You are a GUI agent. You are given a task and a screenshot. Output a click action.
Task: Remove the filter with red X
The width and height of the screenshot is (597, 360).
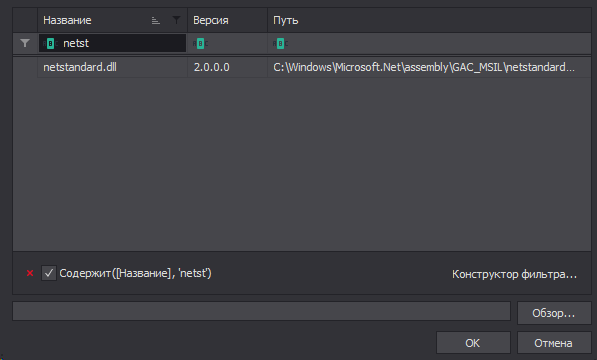click(x=30, y=273)
